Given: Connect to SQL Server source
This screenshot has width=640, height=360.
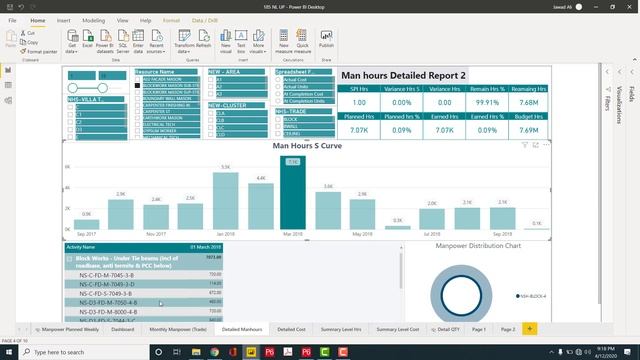Looking at the screenshot, I should coord(123,41).
